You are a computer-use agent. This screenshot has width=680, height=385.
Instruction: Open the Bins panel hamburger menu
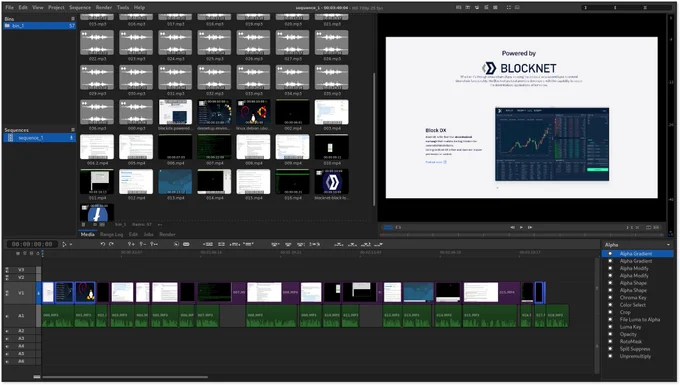coord(73,19)
